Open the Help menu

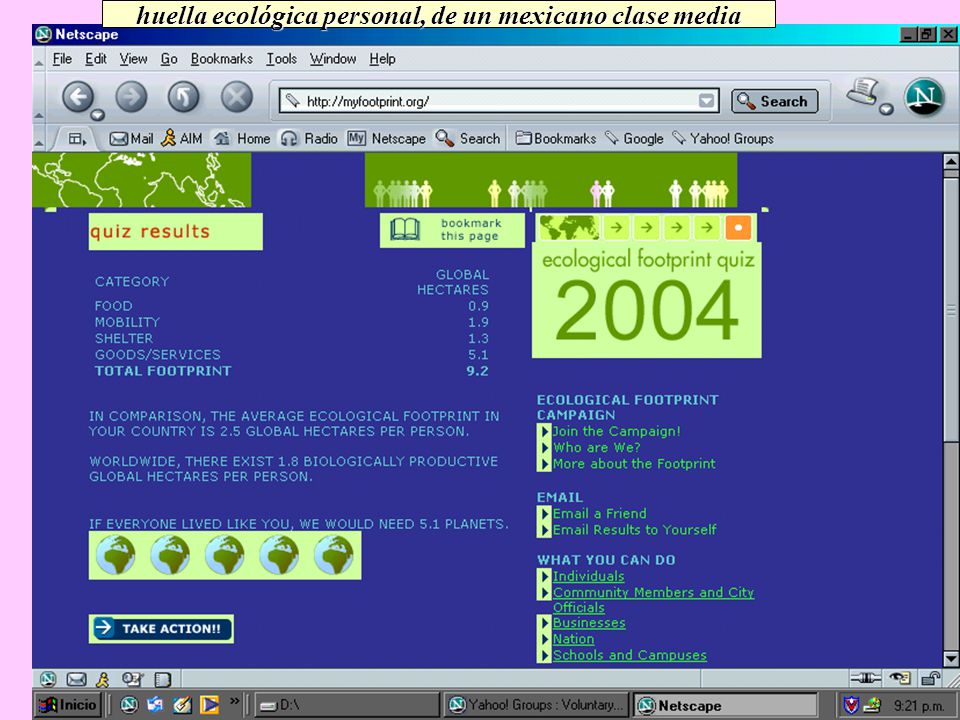click(x=383, y=59)
